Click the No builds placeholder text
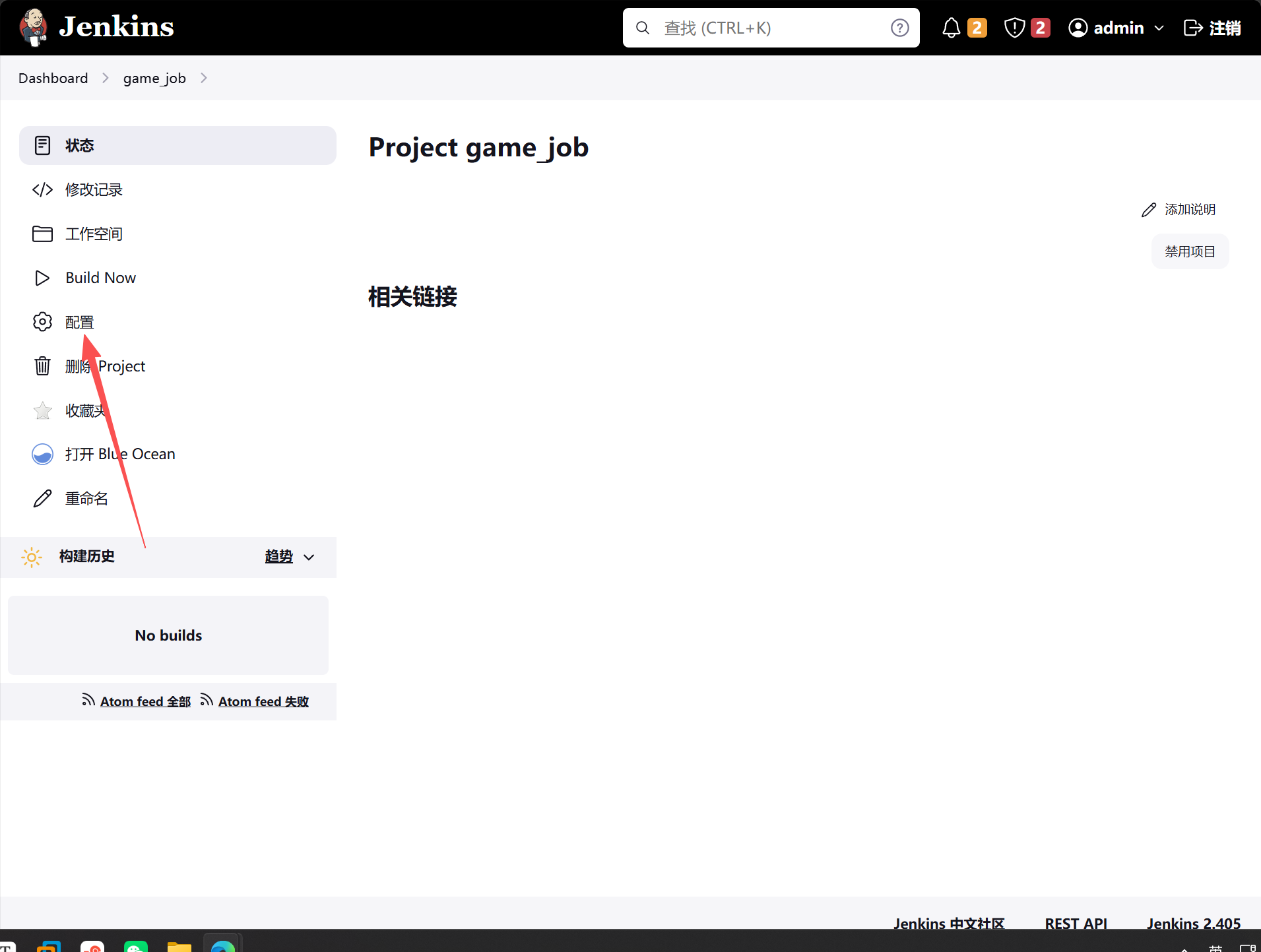The image size is (1261, 952). pyautogui.click(x=168, y=635)
